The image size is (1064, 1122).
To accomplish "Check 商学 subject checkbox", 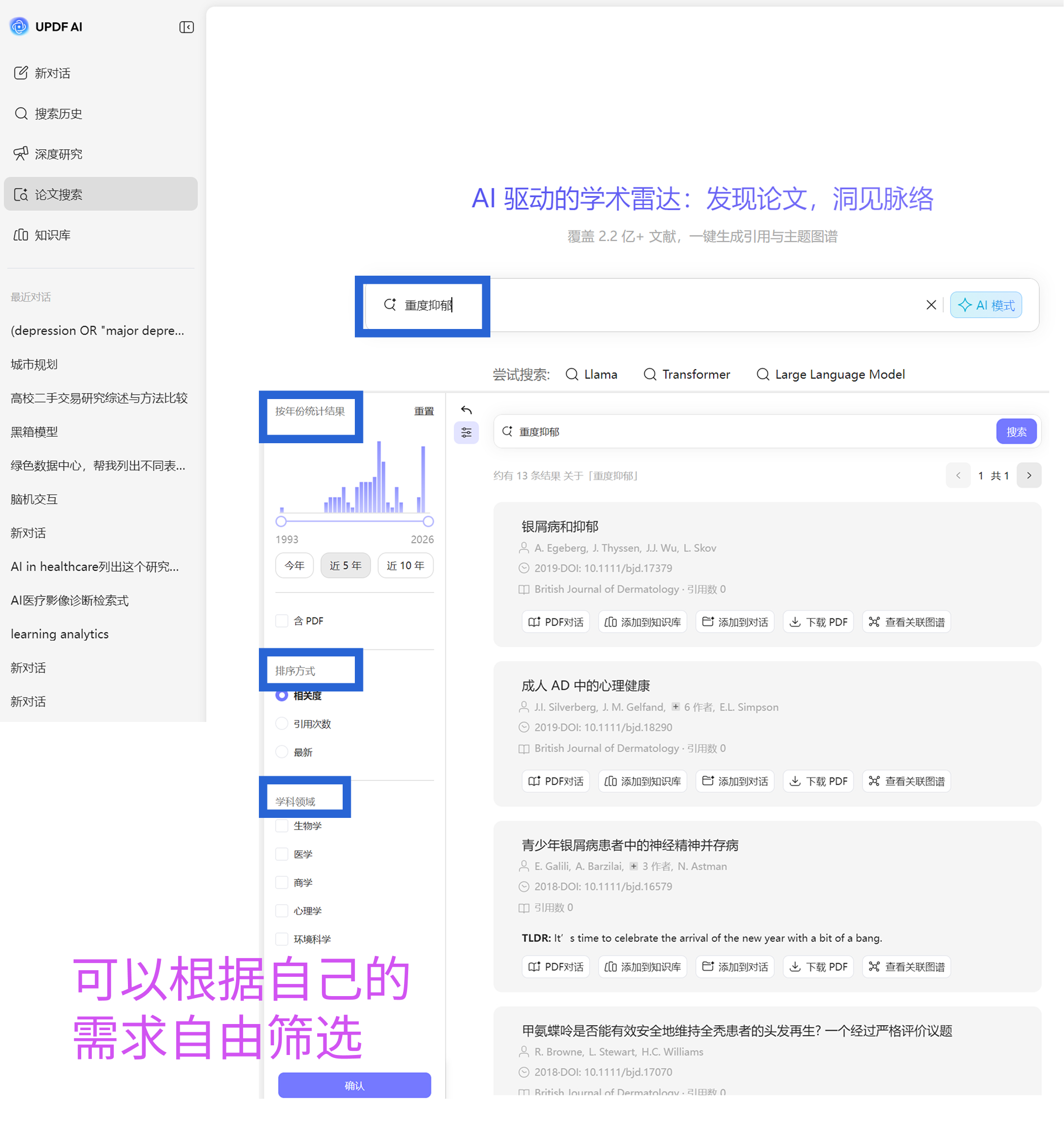I will click(x=281, y=883).
